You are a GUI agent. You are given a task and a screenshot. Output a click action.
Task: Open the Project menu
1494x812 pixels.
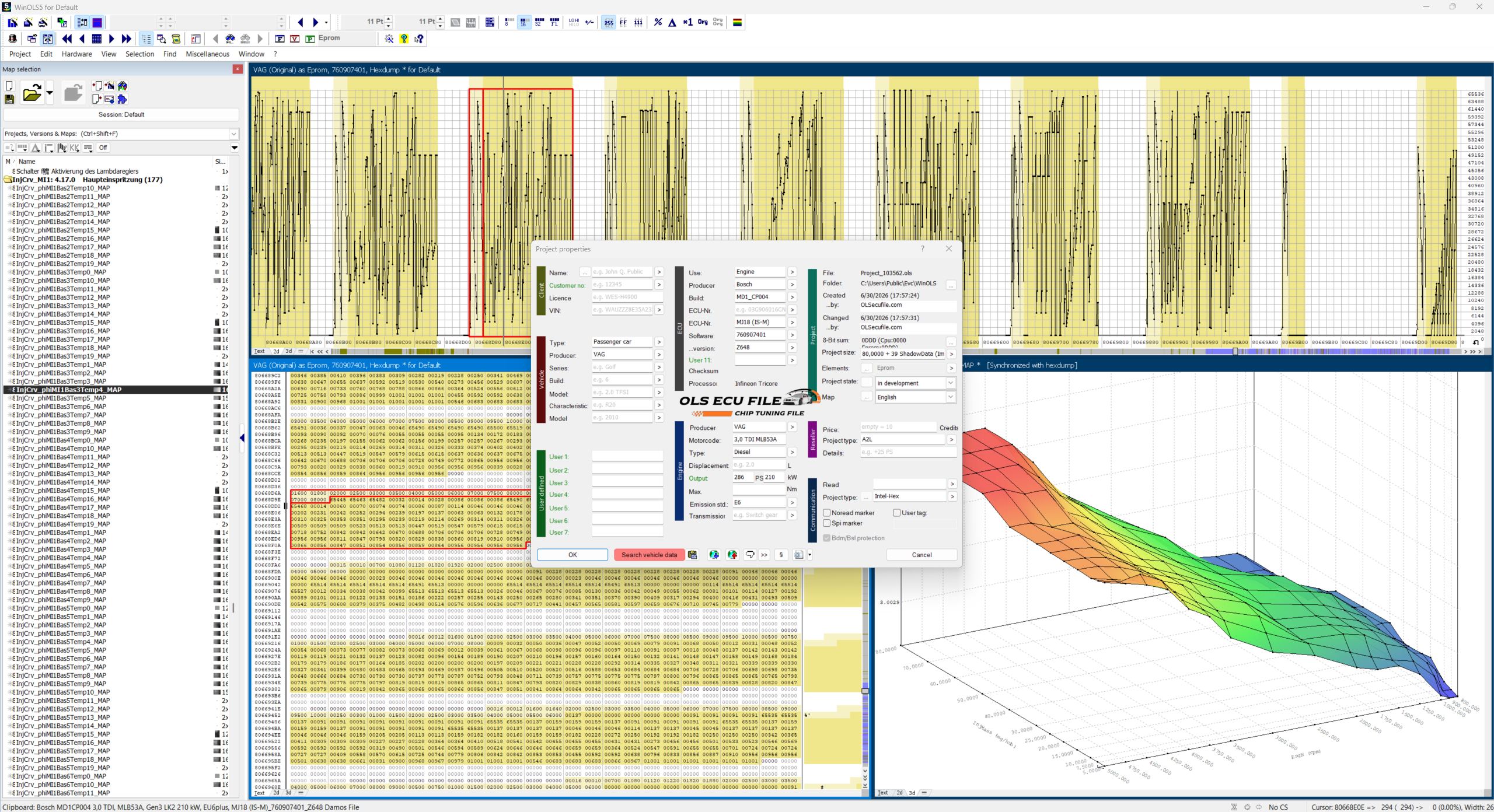click(20, 54)
